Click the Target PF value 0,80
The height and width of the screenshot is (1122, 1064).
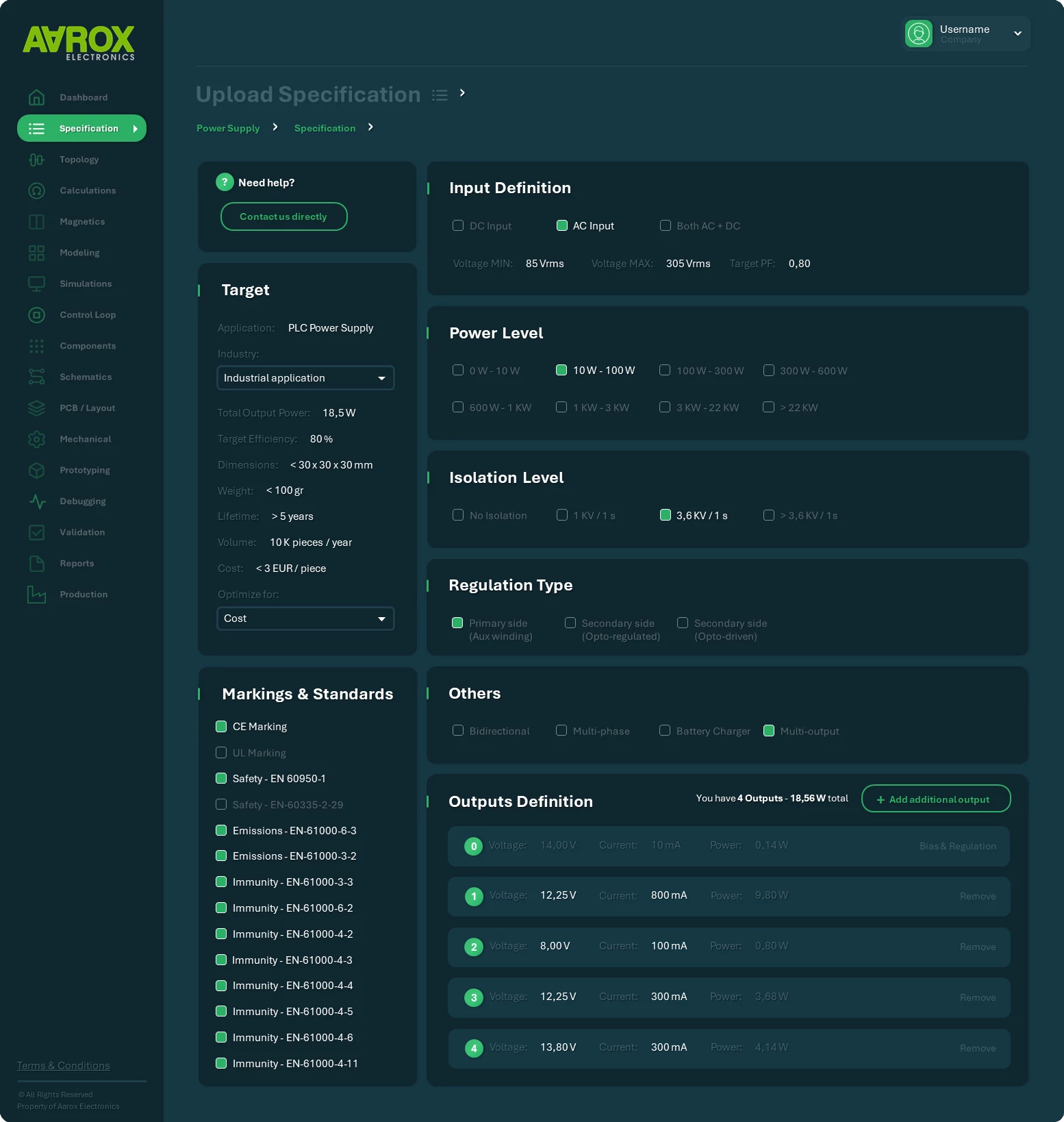(799, 264)
